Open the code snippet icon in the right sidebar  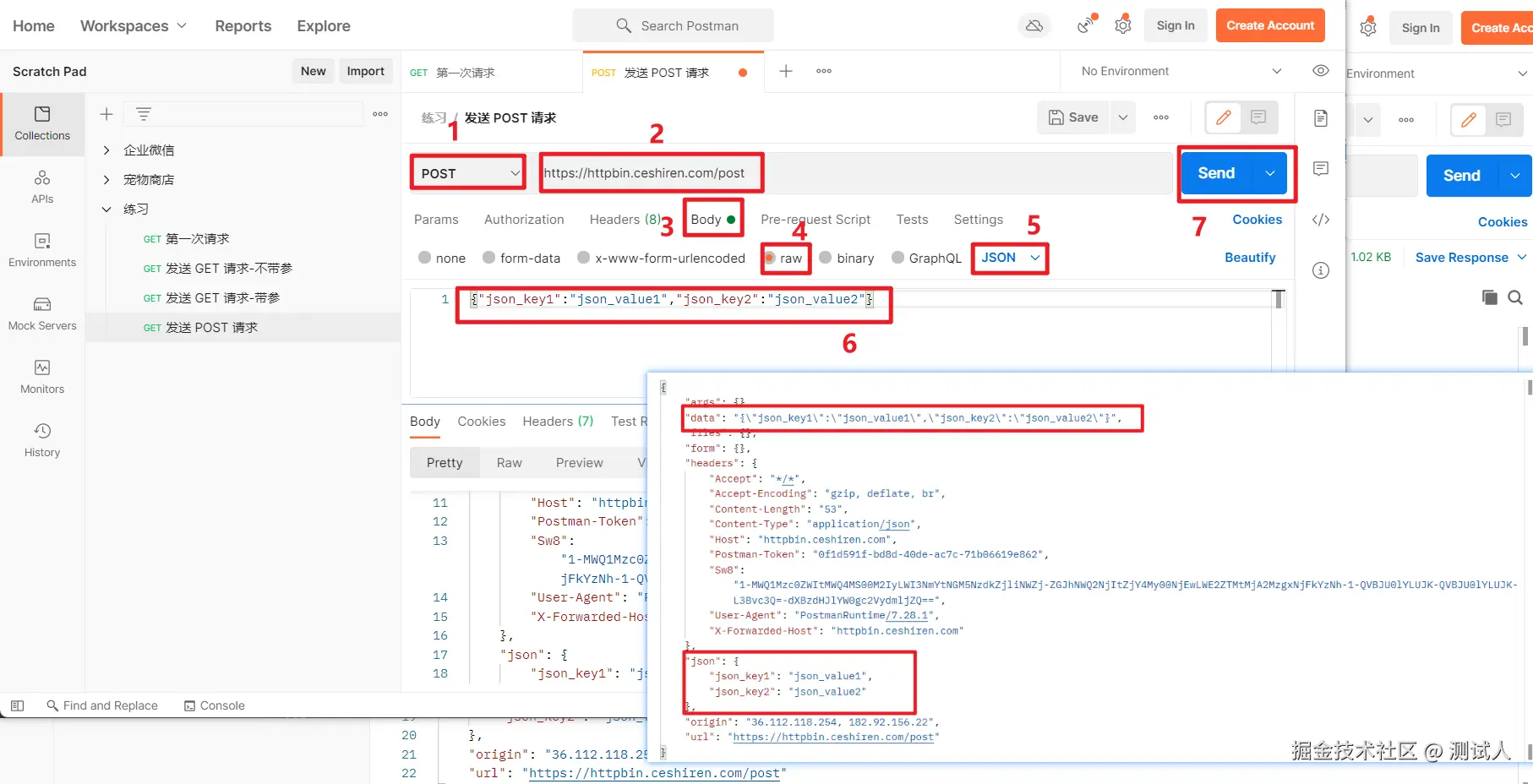[1321, 220]
